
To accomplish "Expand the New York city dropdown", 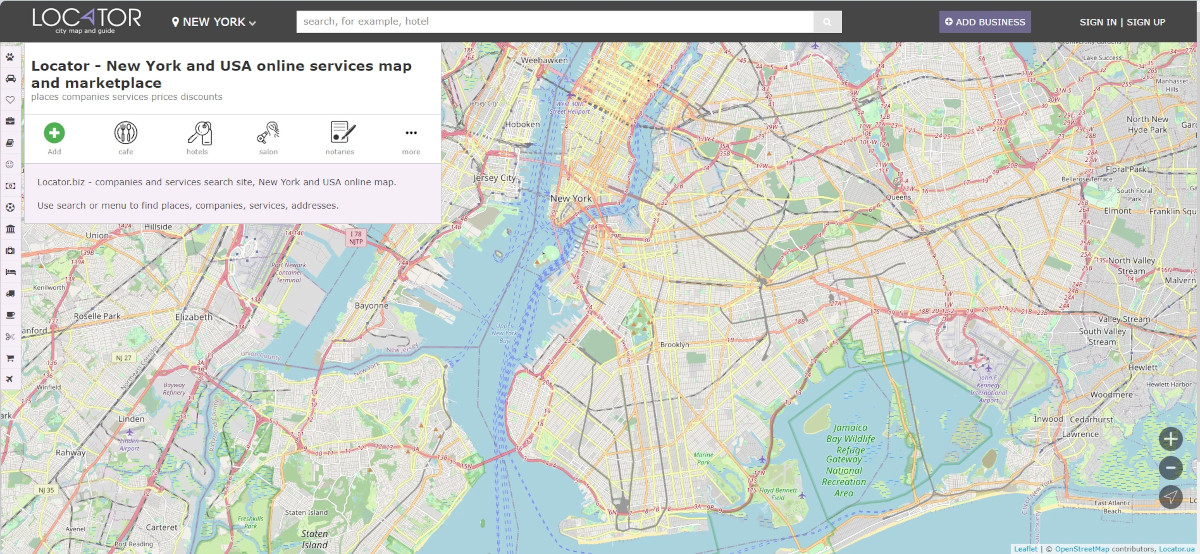I will click(x=214, y=22).
